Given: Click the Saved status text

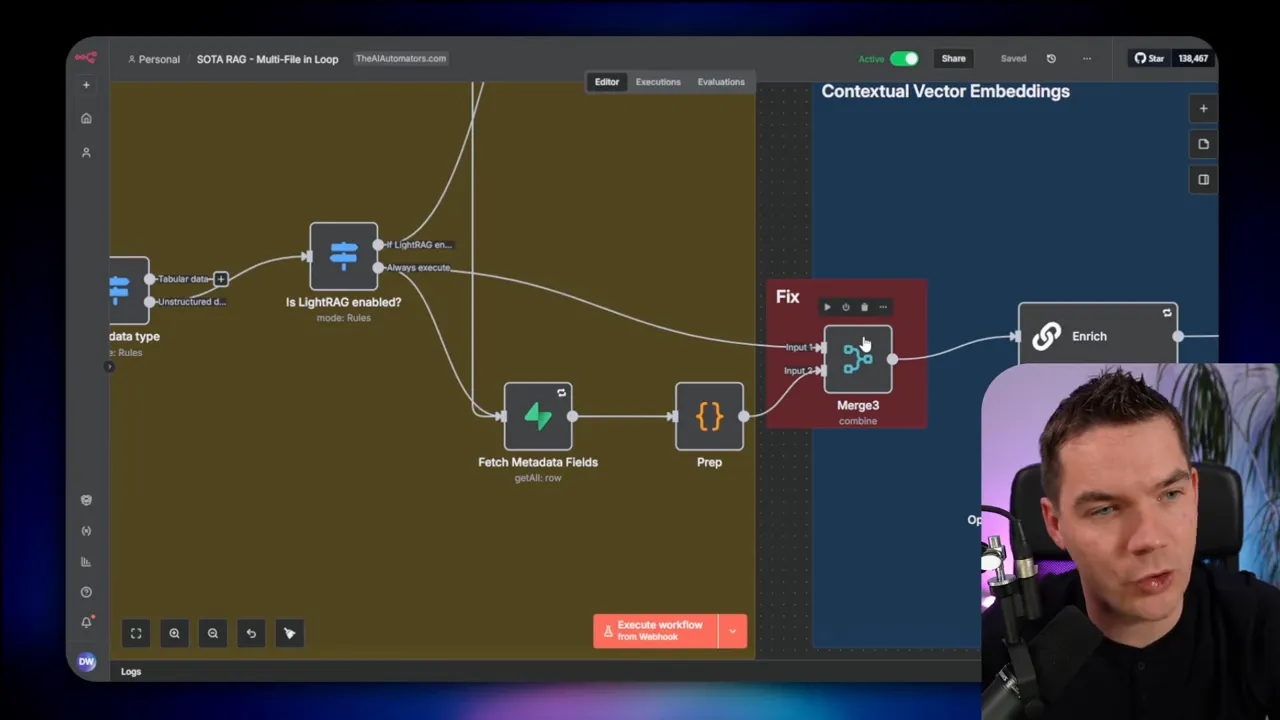Looking at the screenshot, I should pyautogui.click(x=1013, y=59).
